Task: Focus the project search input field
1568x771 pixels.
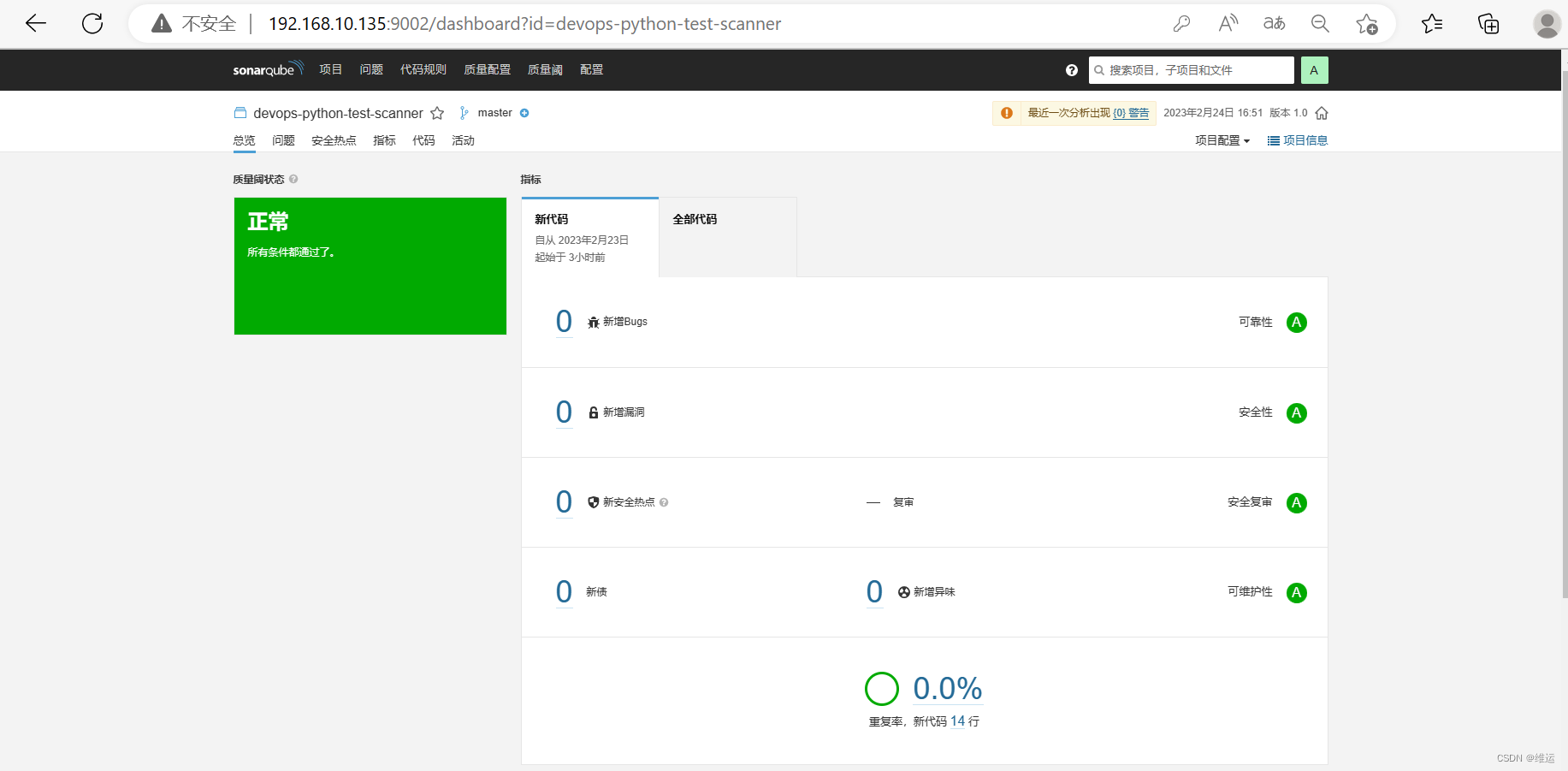Action: 1192,70
